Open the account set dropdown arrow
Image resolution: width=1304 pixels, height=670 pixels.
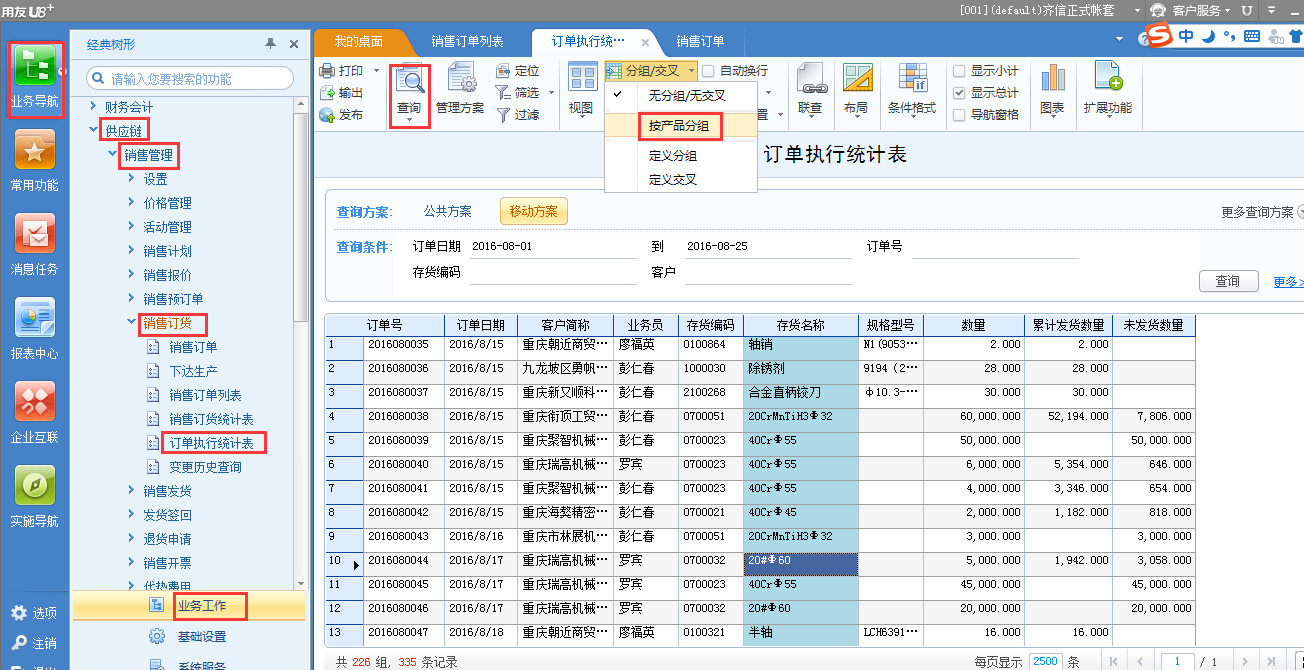click(x=1136, y=10)
